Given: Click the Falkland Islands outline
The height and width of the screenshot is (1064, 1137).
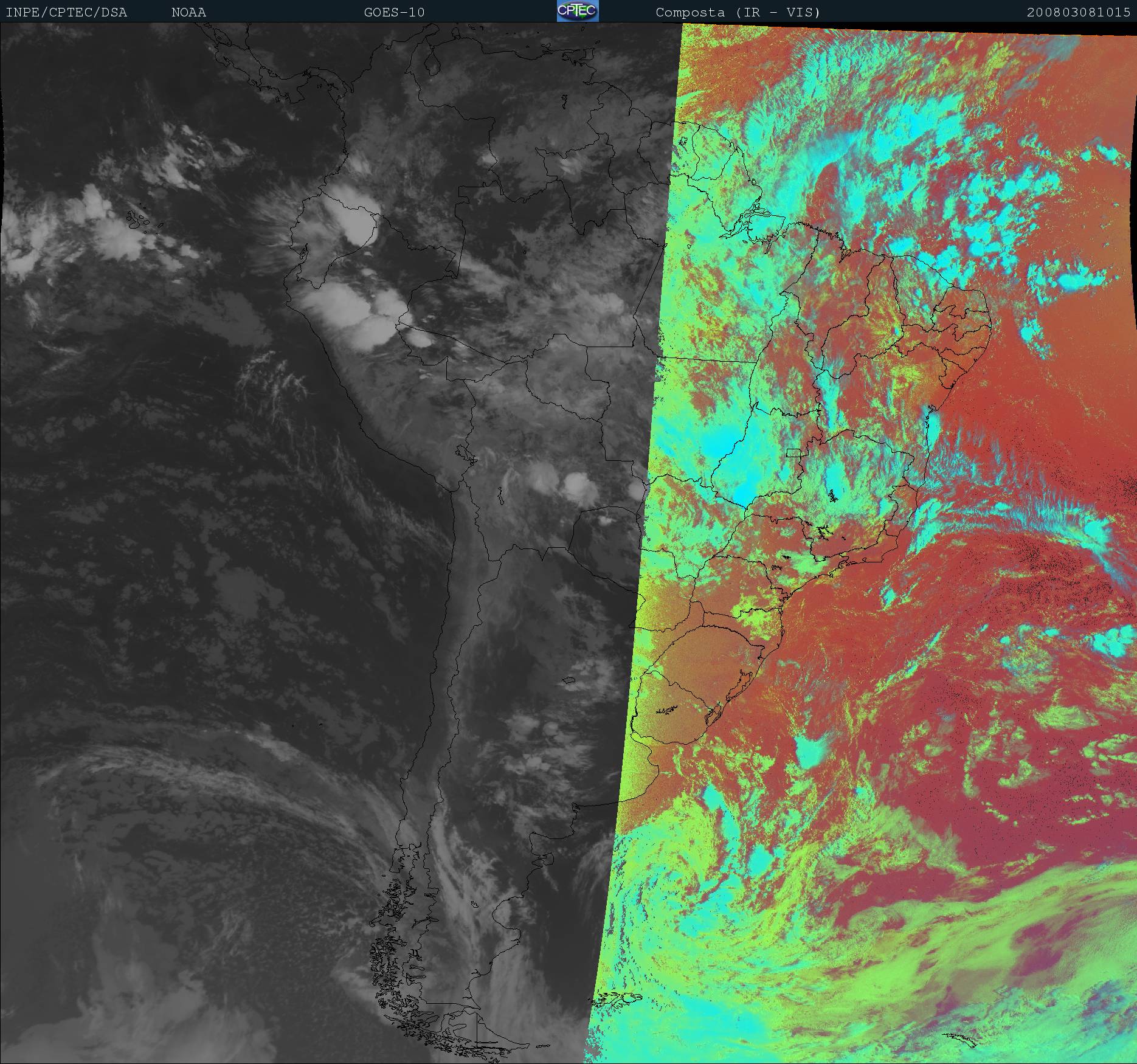Looking at the screenshot, I should (x=617, y=998).
